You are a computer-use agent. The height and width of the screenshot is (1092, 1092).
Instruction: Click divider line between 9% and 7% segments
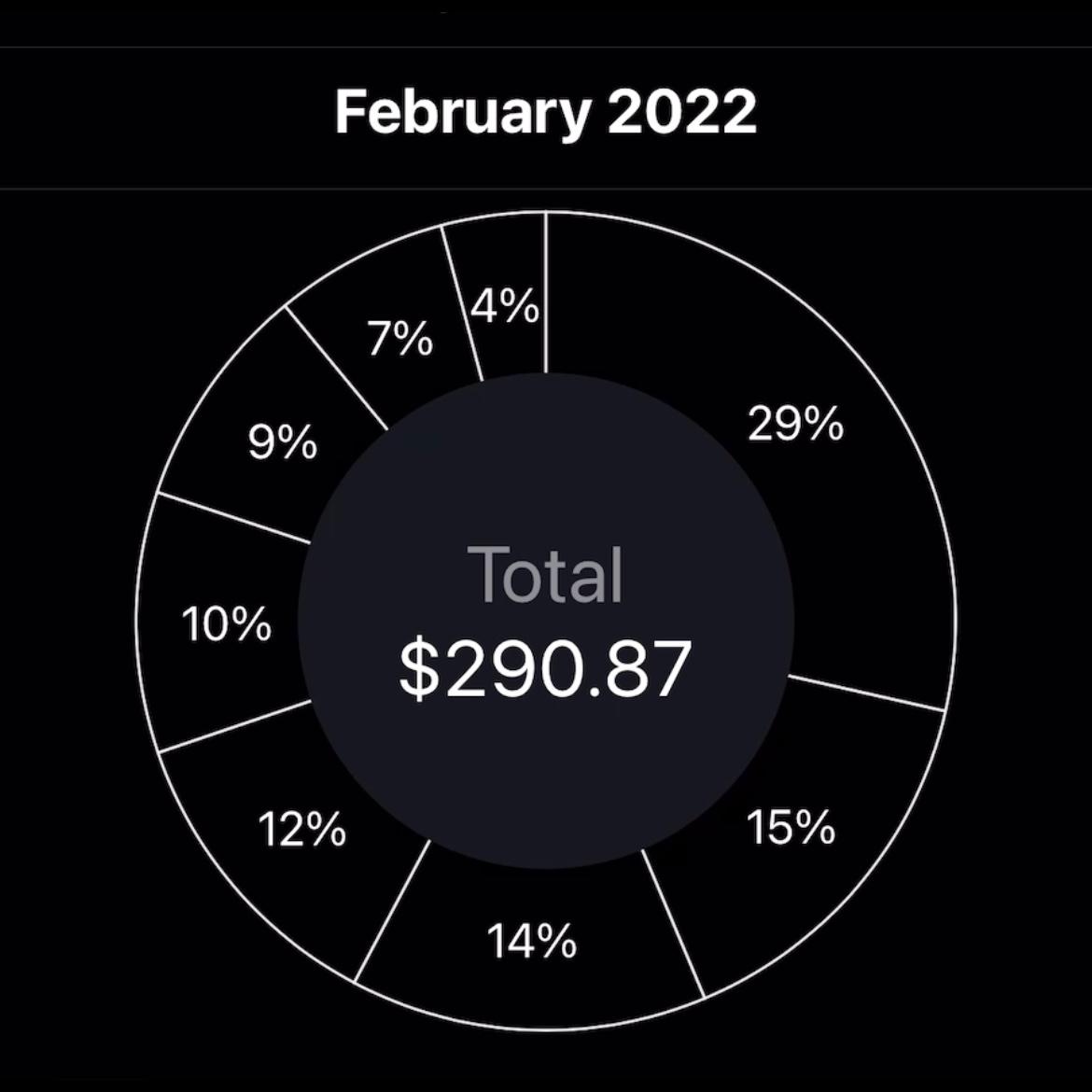point(336,368)
